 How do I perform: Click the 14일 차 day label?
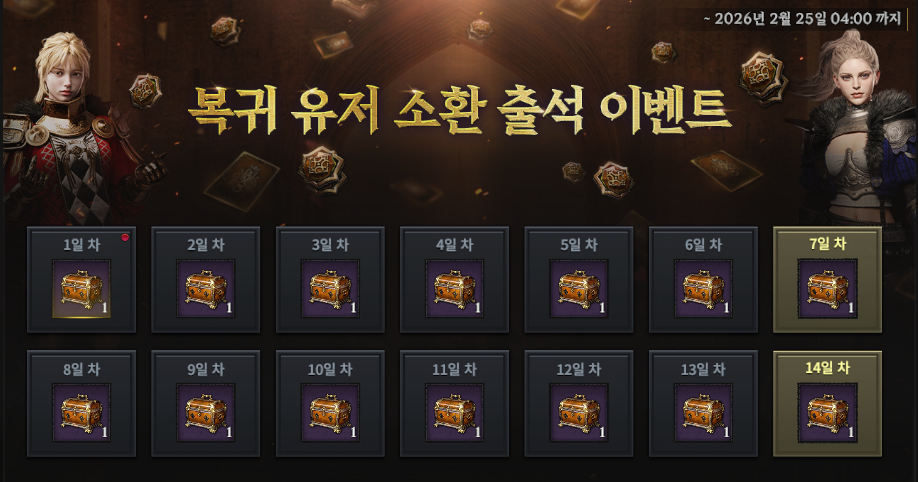pyautogui.click(x=828, y=368)
